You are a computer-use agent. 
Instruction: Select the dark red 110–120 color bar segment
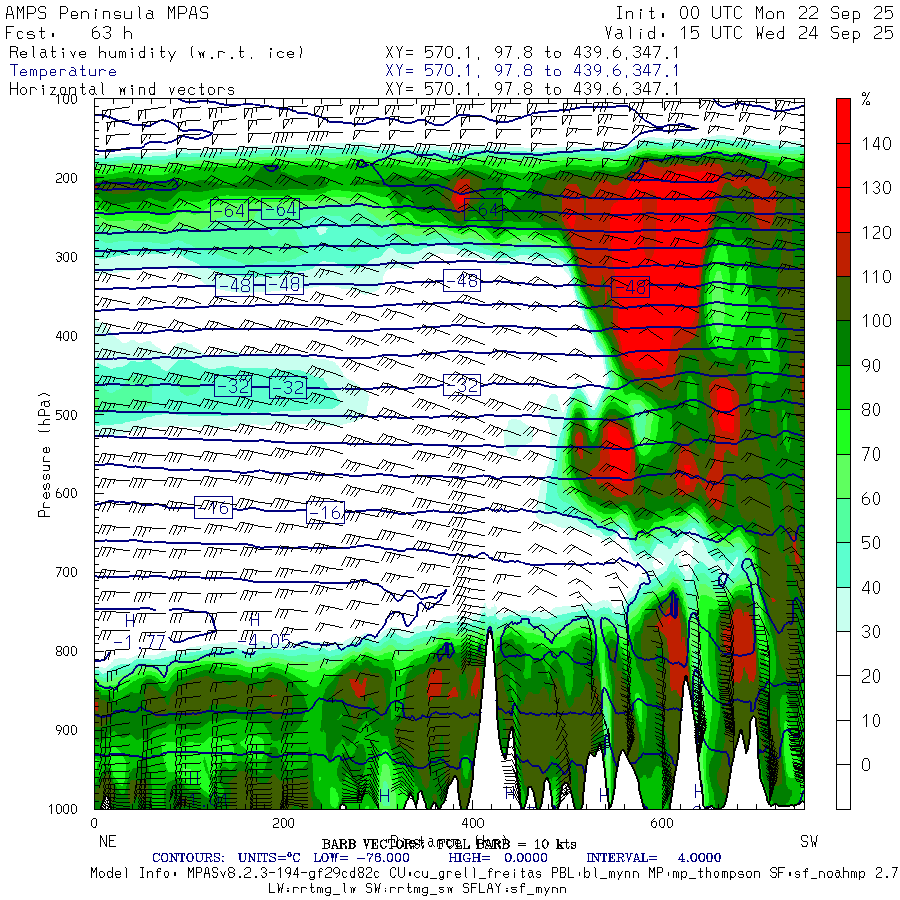coord(843,254)
